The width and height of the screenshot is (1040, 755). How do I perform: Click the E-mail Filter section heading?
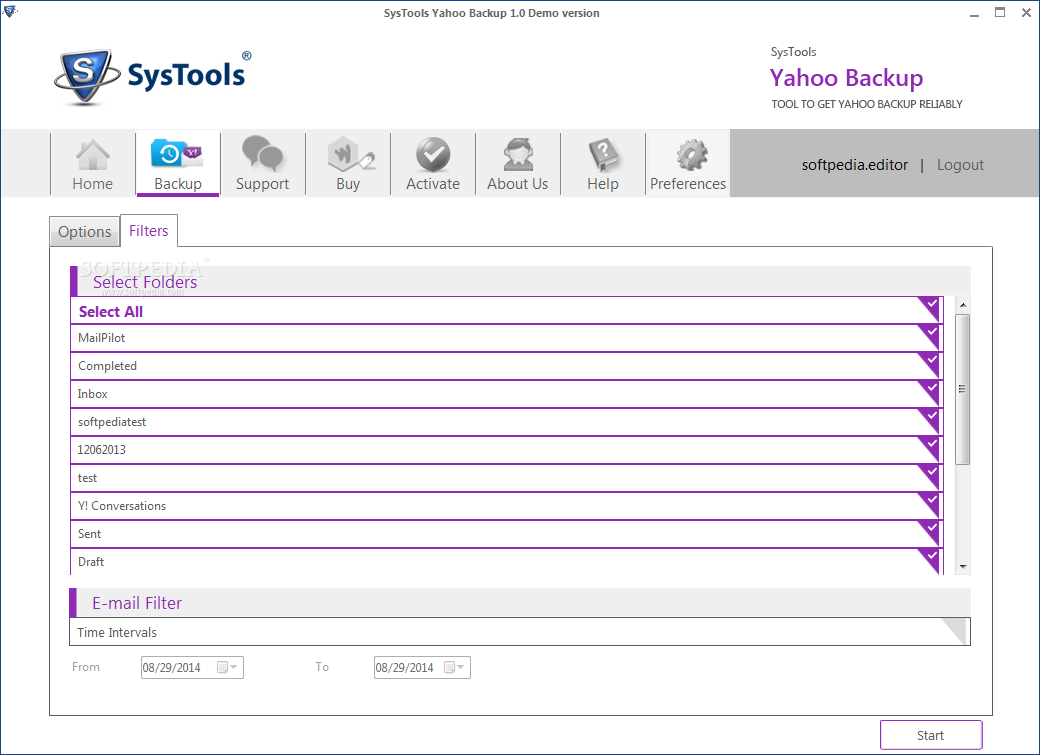(137, 603)
